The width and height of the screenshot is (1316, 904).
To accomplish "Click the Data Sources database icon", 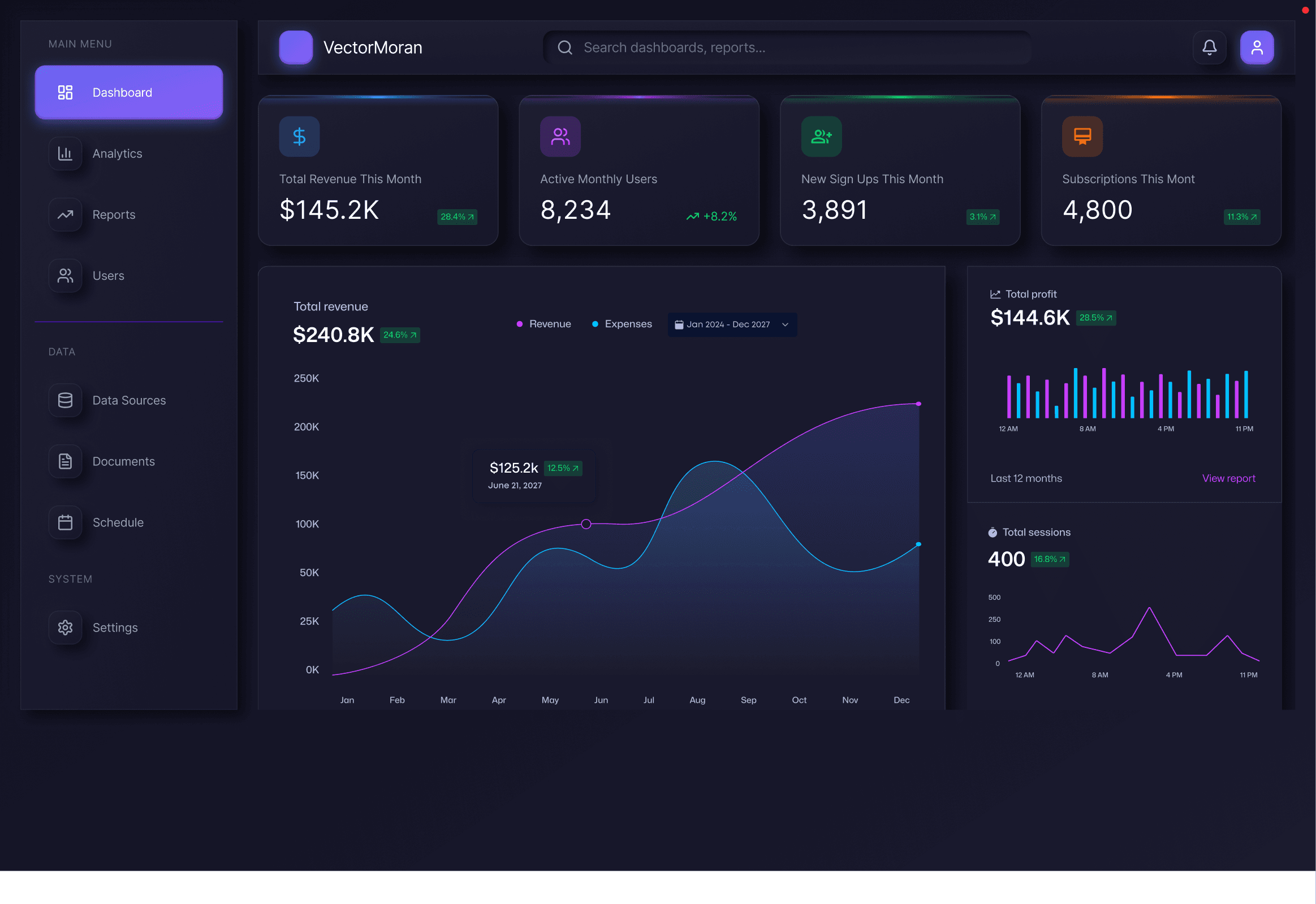I will (x=65, y=400).
